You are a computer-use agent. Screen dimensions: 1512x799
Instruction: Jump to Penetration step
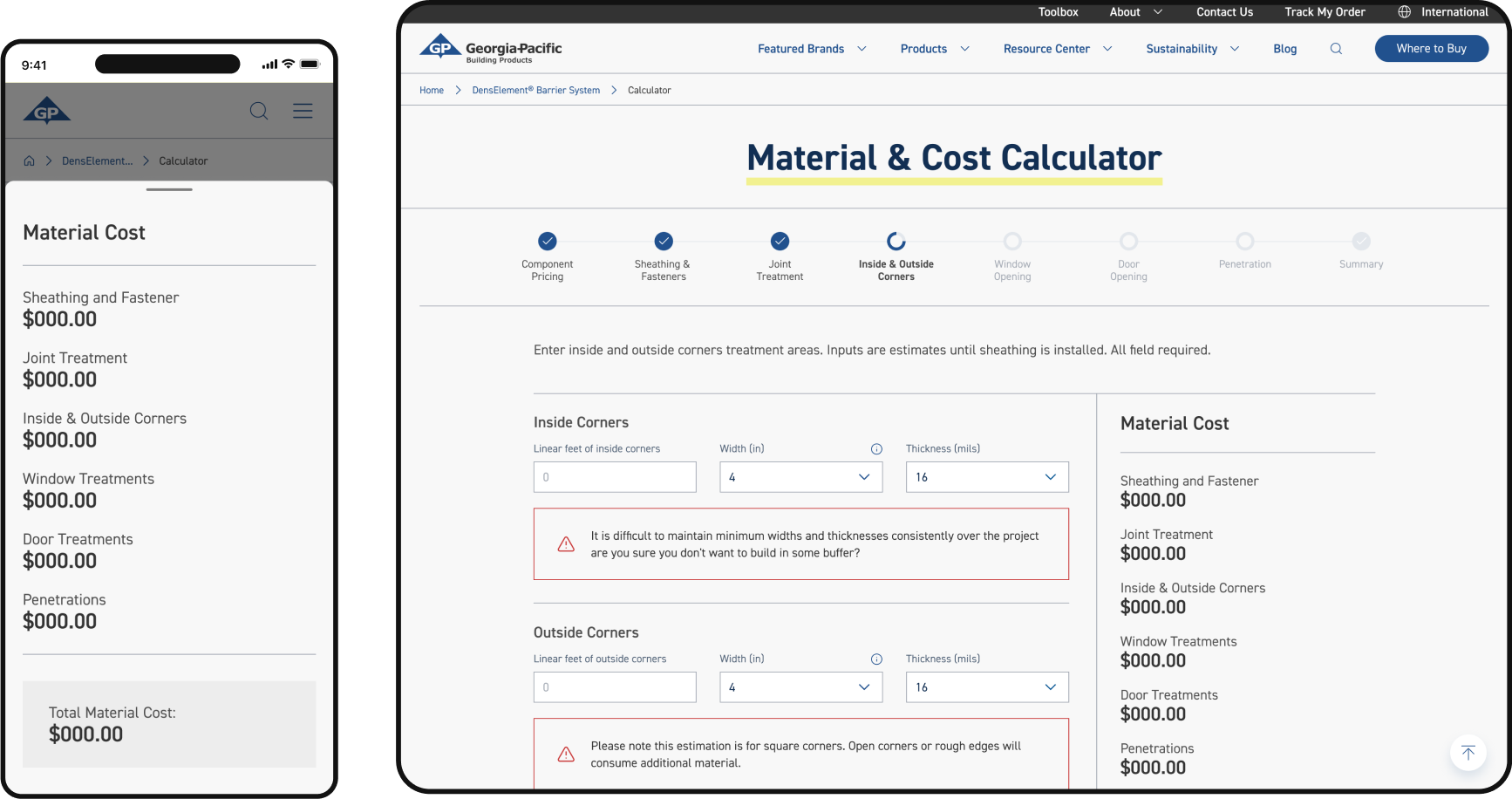click(1245, 251)
